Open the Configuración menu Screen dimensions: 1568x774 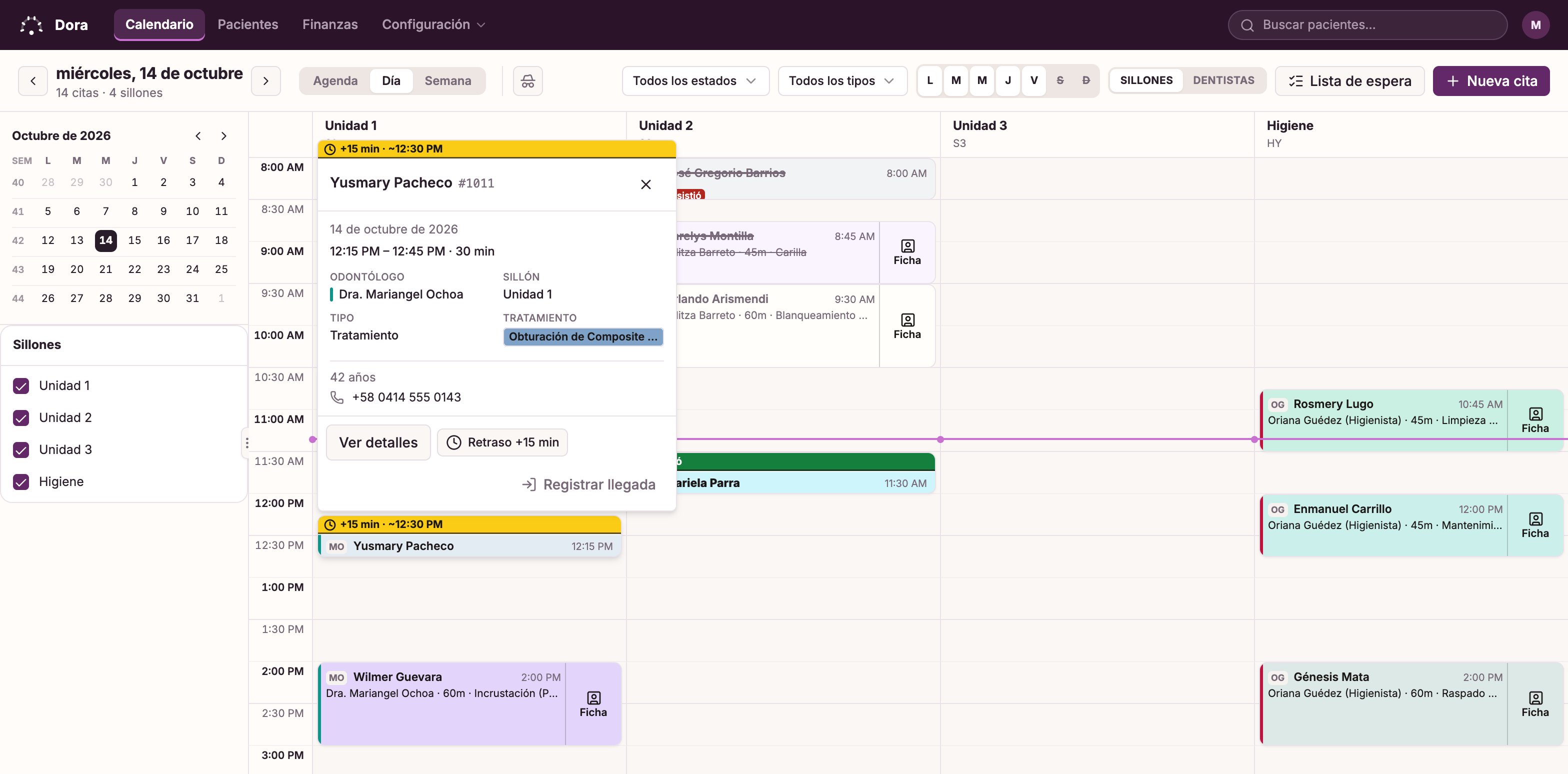tap(433, 25)
